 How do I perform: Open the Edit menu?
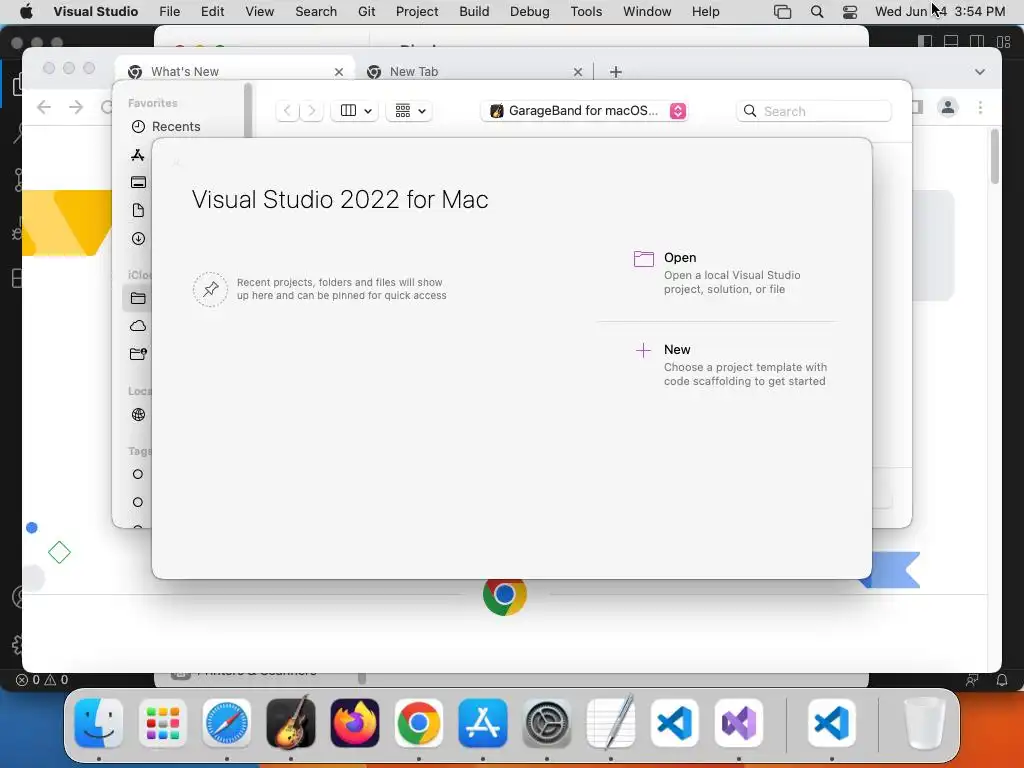coord(212,12)
